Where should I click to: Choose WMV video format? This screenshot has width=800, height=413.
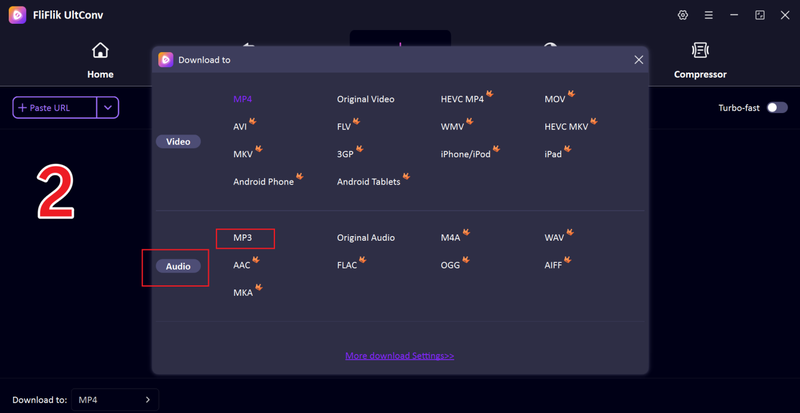click(453, 127)
